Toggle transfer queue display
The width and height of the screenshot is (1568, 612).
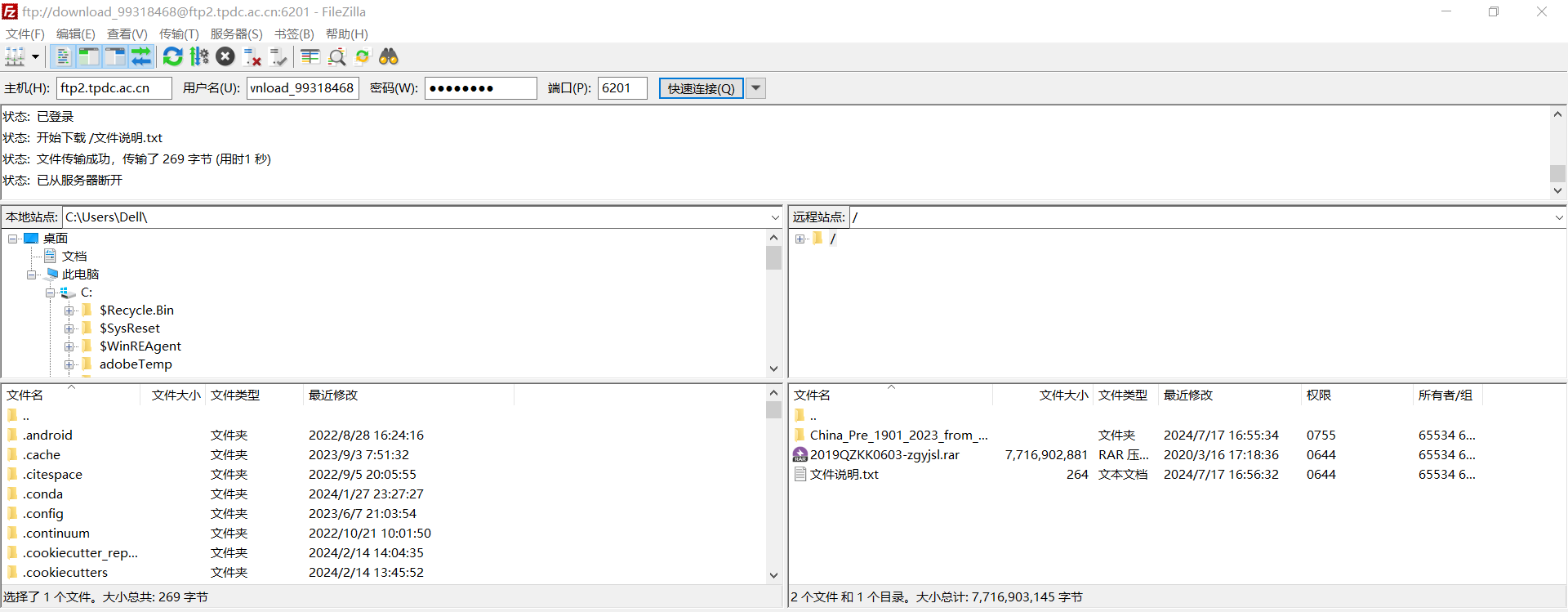point(141,56)
